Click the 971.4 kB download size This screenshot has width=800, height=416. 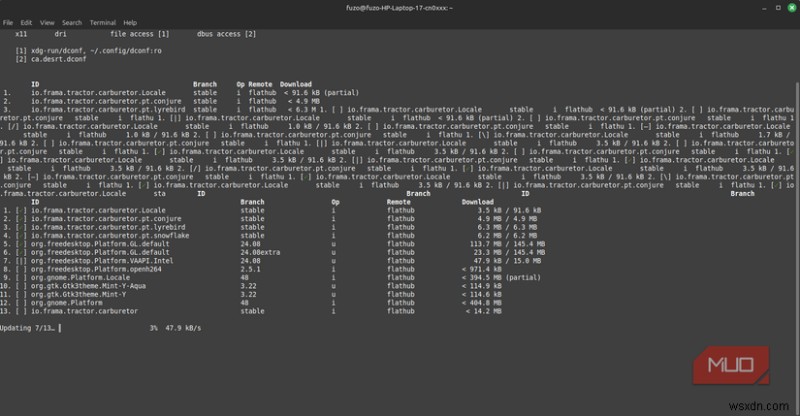[482, 269]
